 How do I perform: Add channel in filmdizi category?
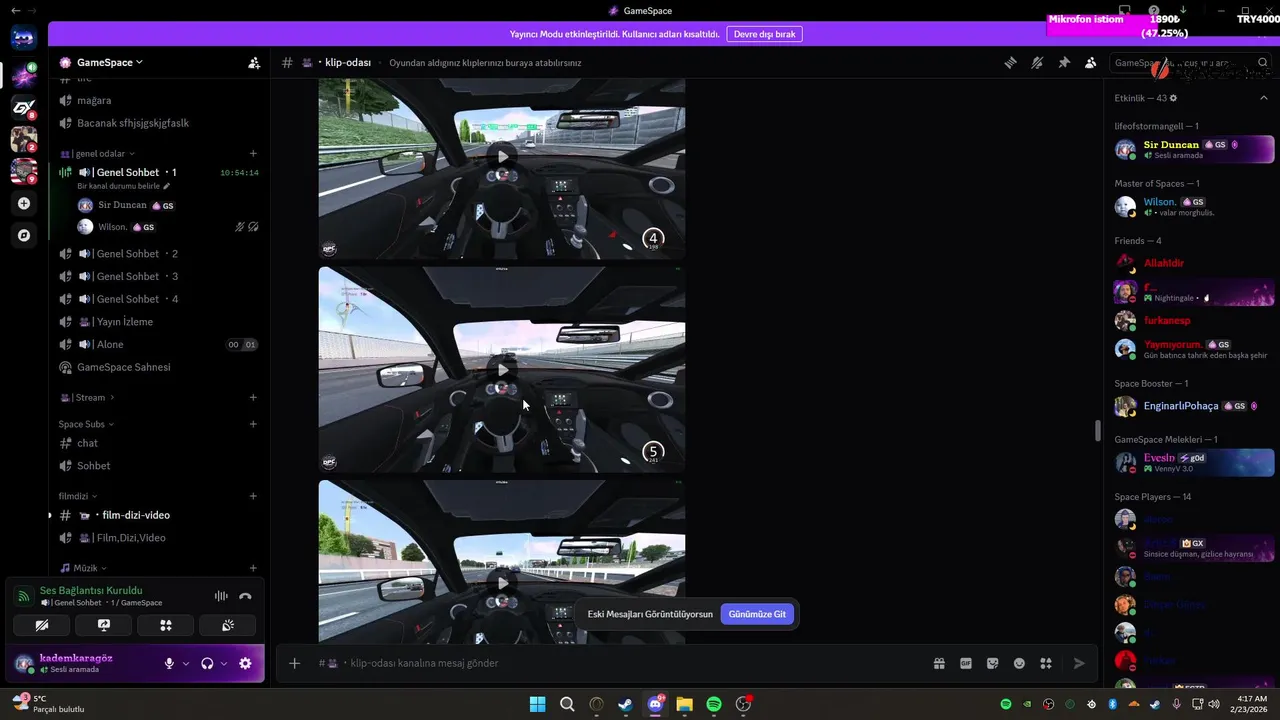point(253,496)
